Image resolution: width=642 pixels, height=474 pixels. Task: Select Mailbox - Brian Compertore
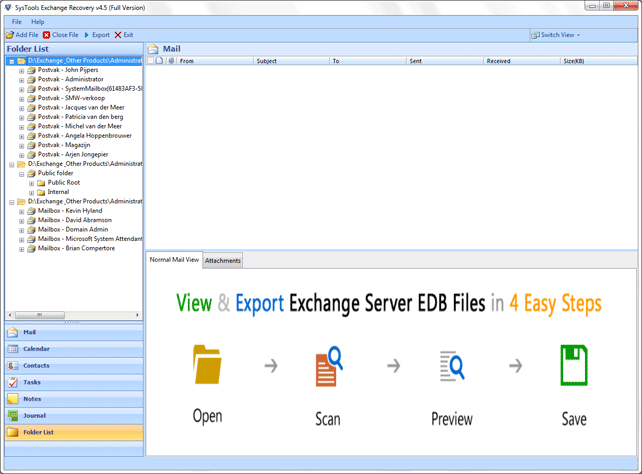tap(76, 248)
